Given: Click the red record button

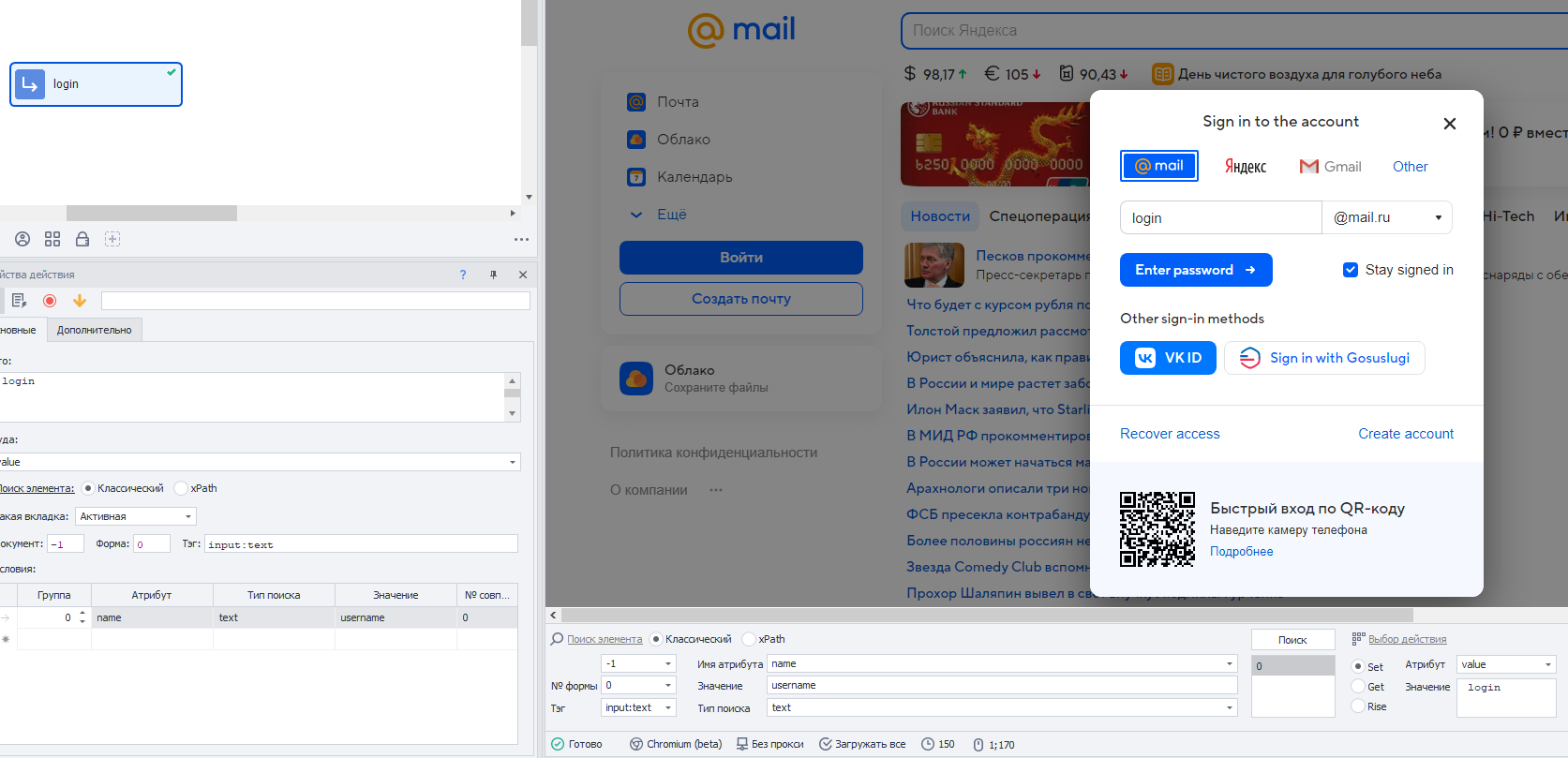Looking at the screenshot, I should [50, 301].
